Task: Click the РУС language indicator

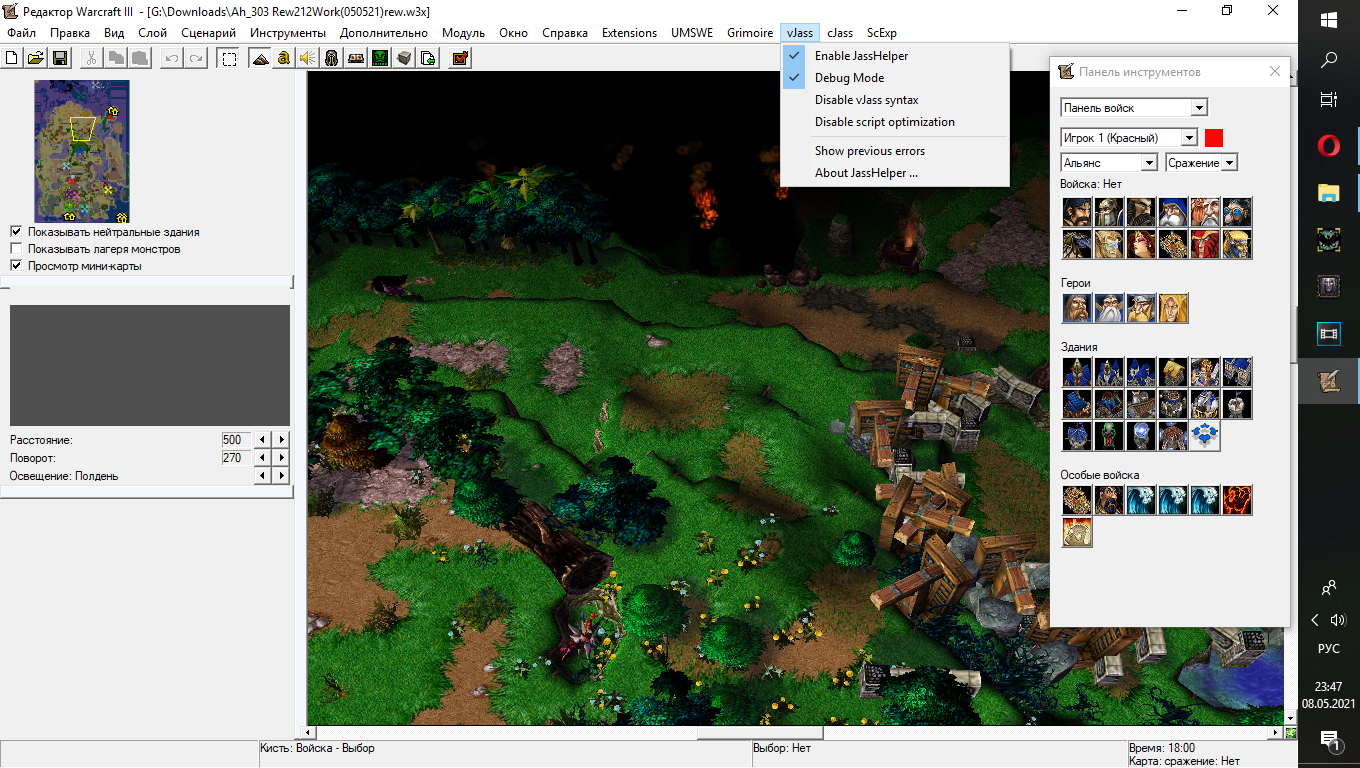Action: coord(1329,648)
